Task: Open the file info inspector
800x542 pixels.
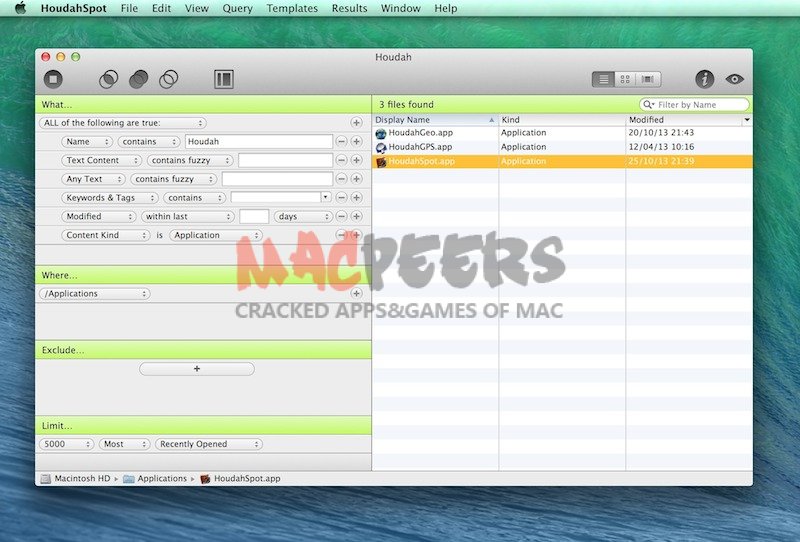Action: 705,79
